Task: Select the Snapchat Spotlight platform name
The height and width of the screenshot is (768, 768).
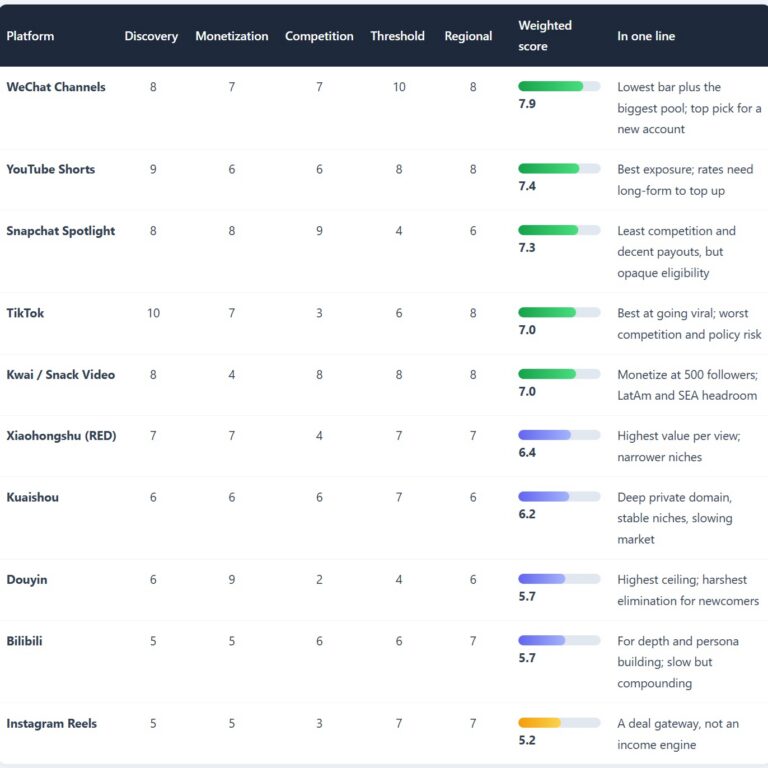Action: point(61,231)
